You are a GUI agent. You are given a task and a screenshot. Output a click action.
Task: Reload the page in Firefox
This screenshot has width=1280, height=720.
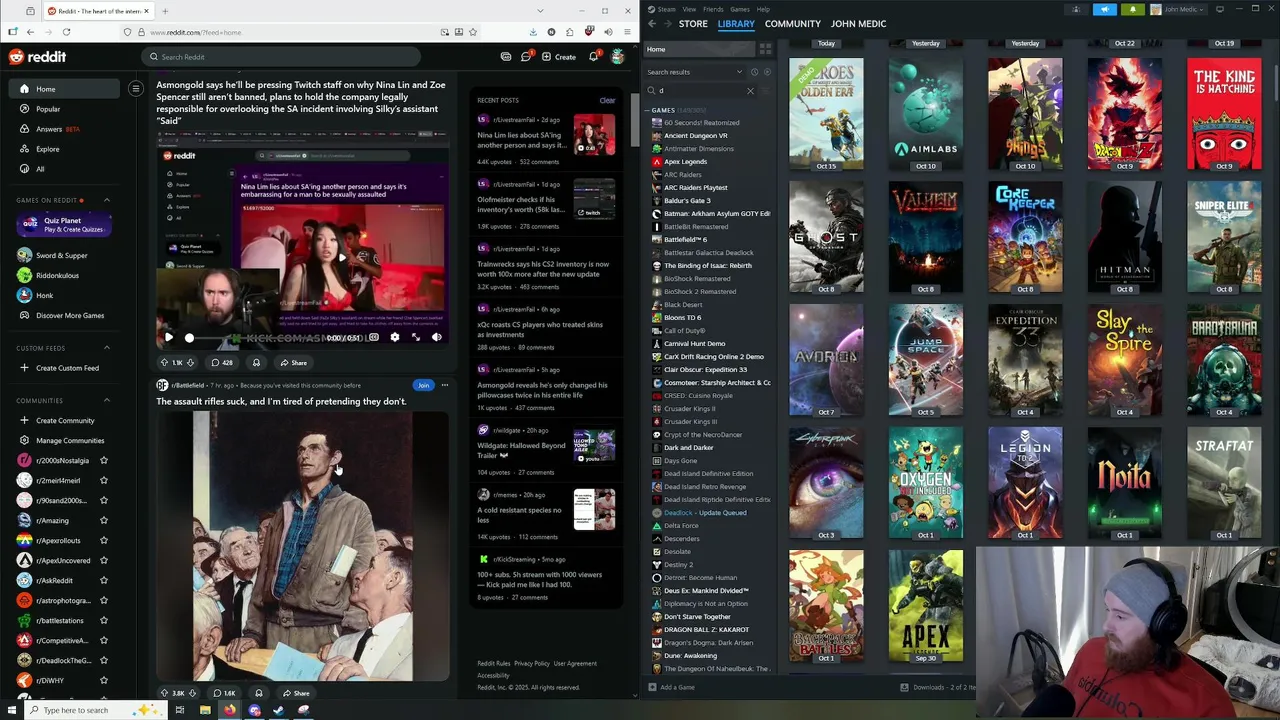(x=66, y=32)
